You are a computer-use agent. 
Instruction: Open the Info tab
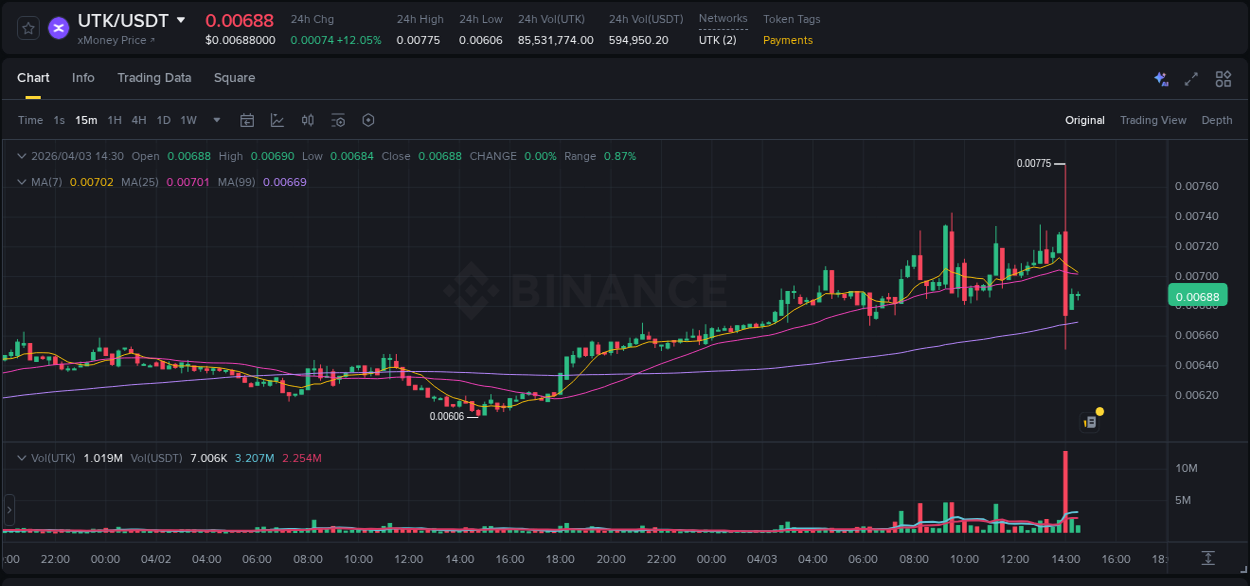[83, 78]
